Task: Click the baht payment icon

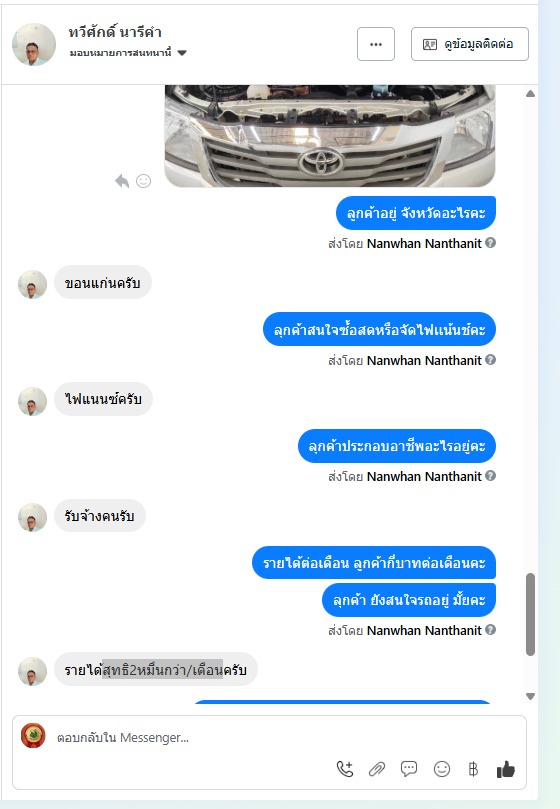Action: (473, 769)
